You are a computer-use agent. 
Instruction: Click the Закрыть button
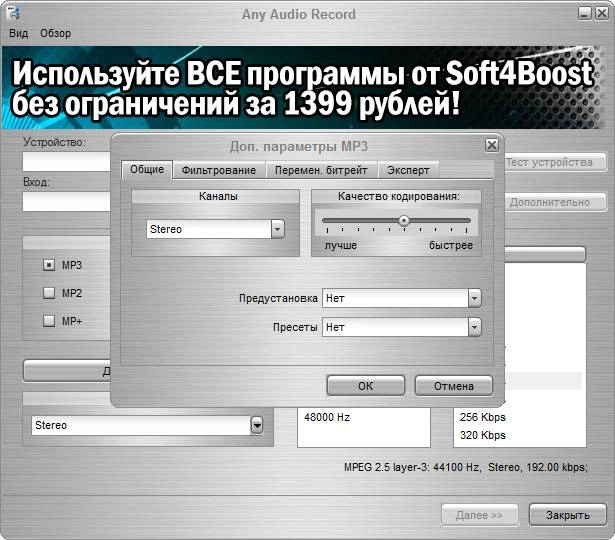[568, 515]
